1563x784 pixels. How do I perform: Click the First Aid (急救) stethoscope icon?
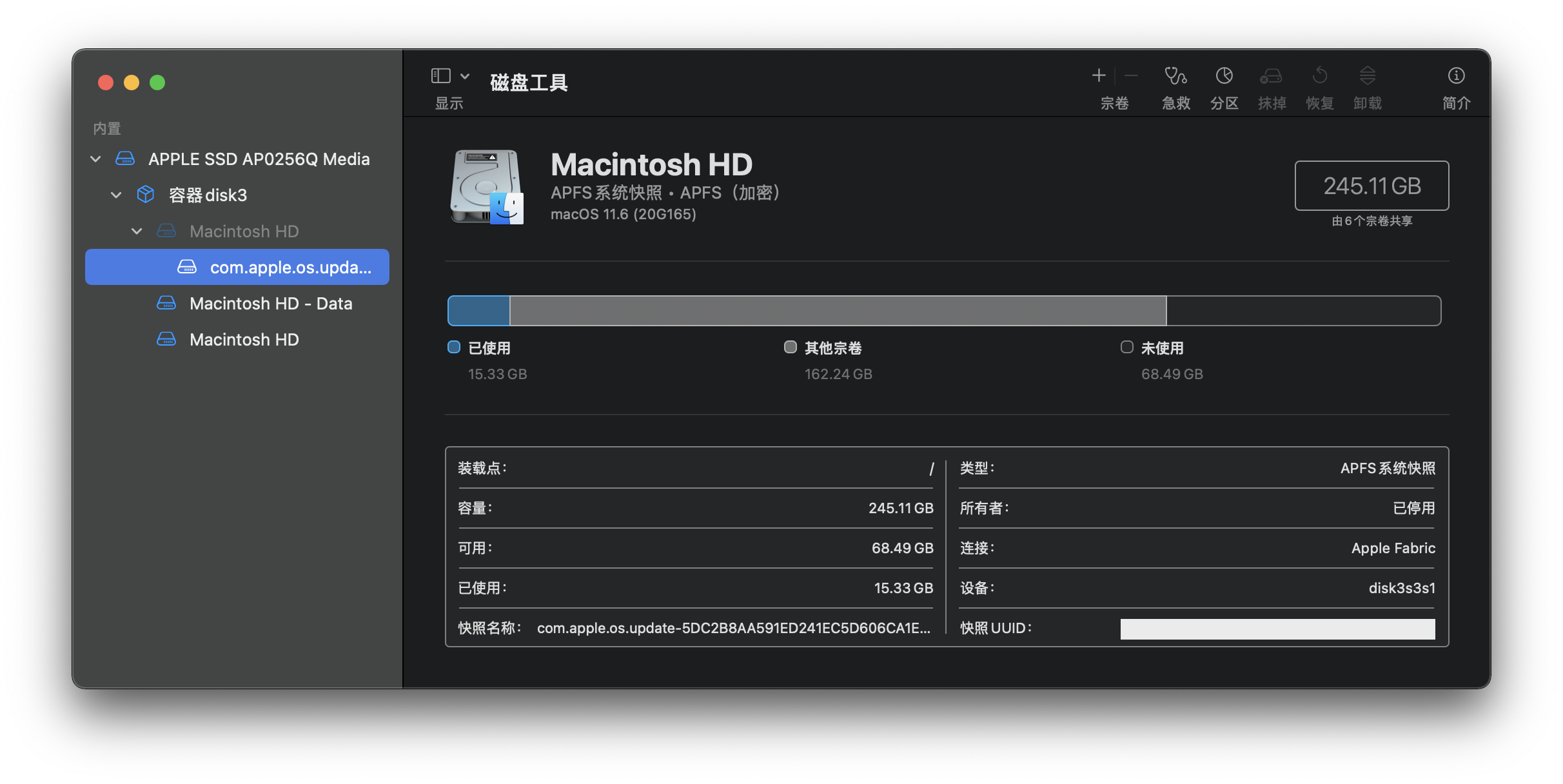pos(1175,76)
